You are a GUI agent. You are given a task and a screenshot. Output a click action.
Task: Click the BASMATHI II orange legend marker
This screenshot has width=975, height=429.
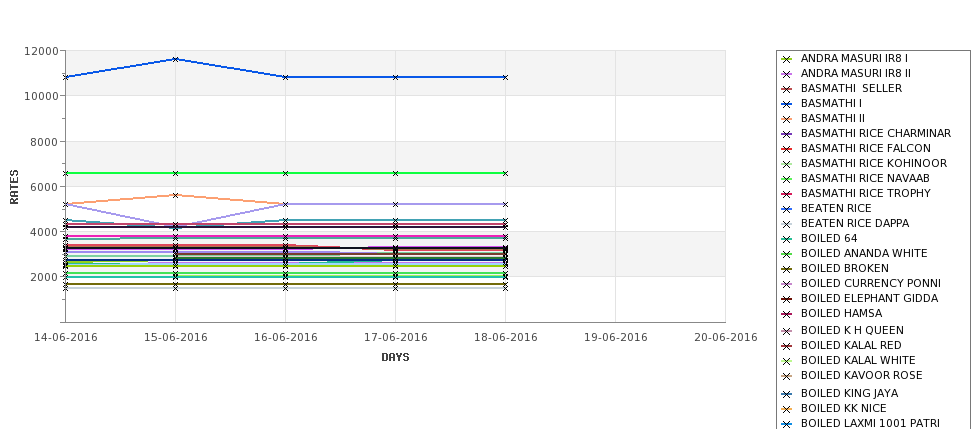pyautogui.click(x=787, y=119)
